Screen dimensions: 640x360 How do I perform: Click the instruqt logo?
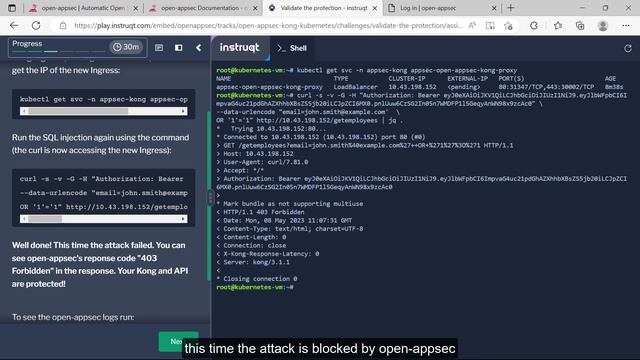pyautogui.click(x=240, y=47)
